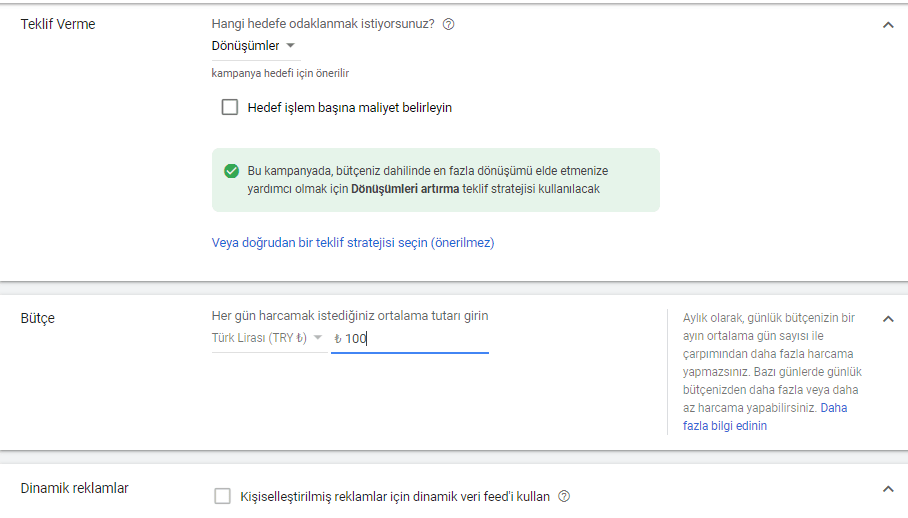The height and width of the screenshot is (518, 908).
Task: Tick the dynamic data feed checkbox
Action: (x=222, y=496)
